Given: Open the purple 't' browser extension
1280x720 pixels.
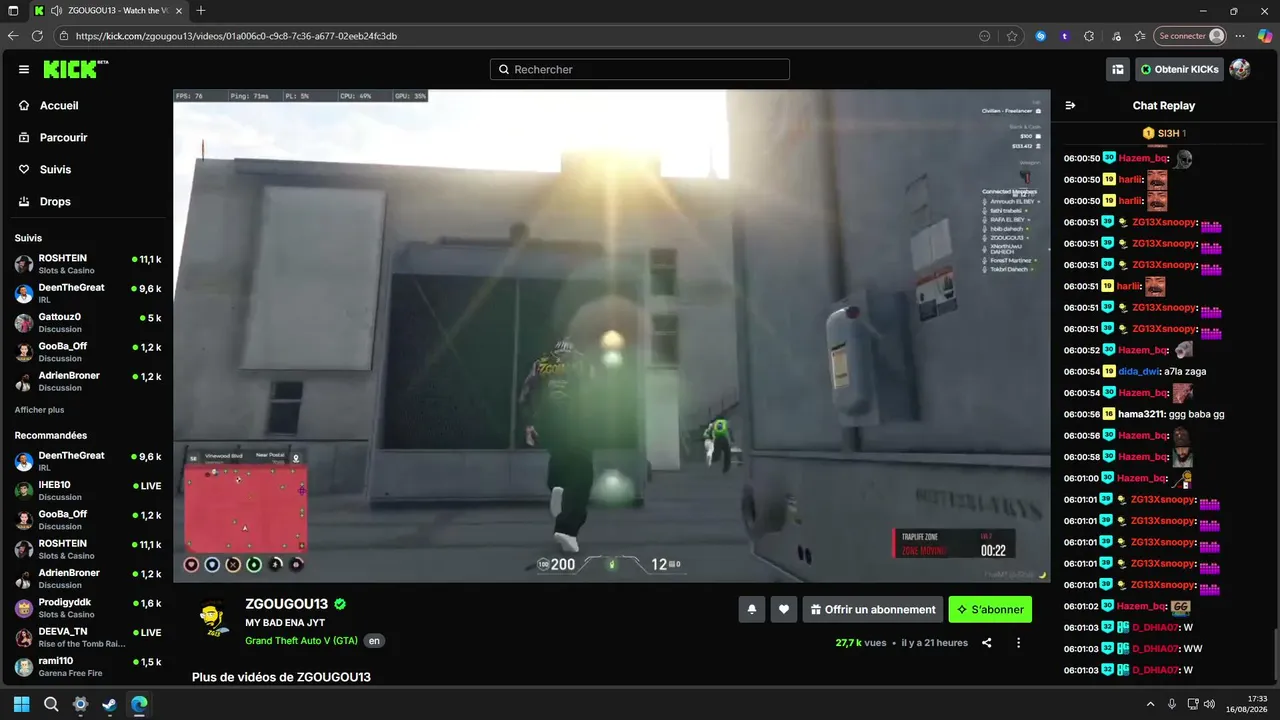Looking at the screenshot, I should pos(1065,36).
